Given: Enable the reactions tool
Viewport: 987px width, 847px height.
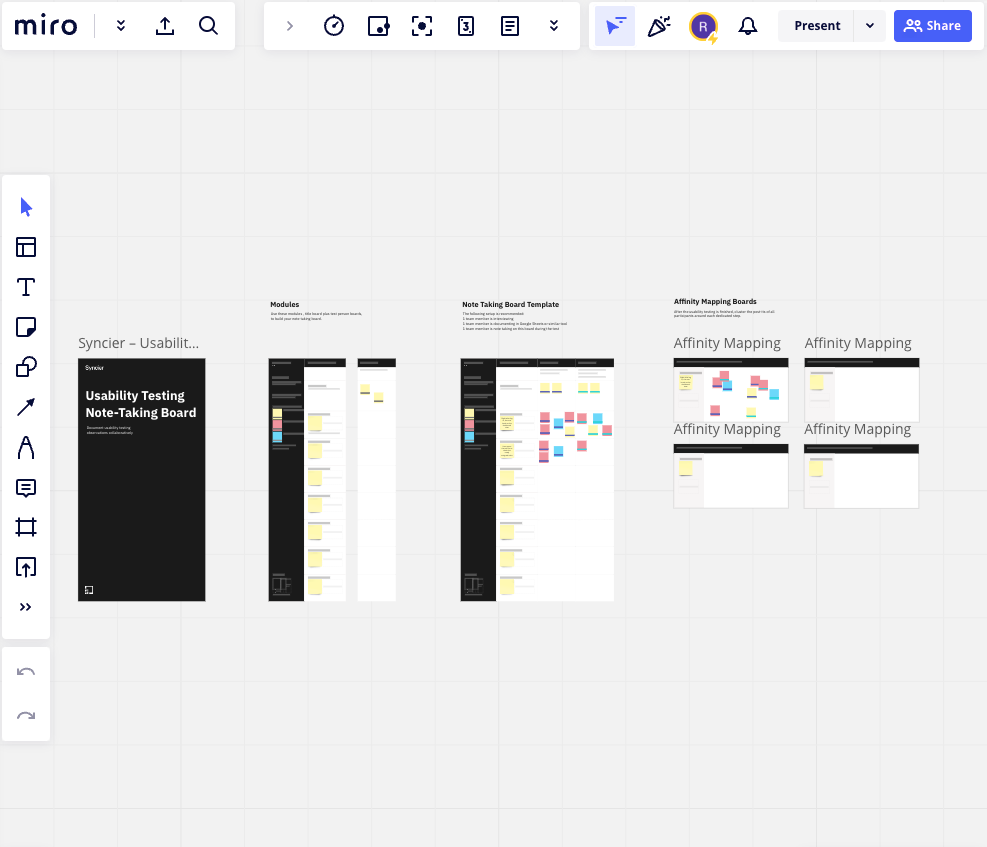Looking at the screenshot, I should click(659, 25).
